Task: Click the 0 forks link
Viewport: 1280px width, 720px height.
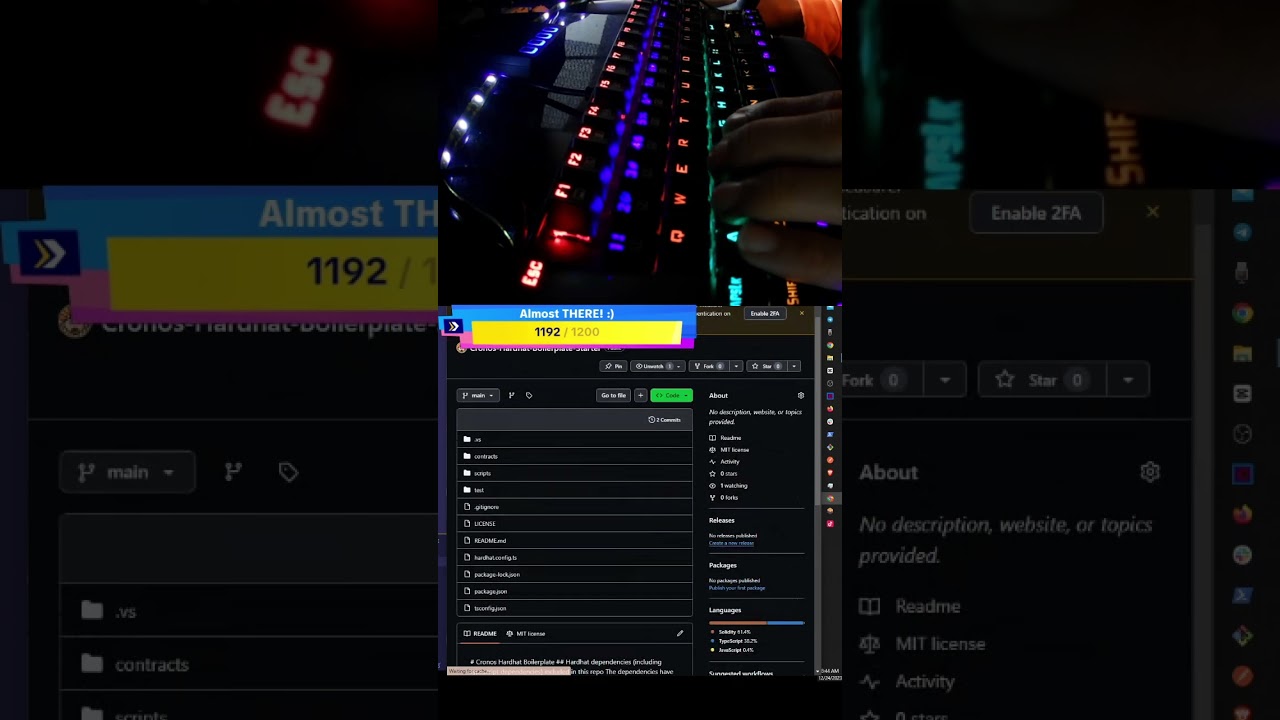Action: 724,498
